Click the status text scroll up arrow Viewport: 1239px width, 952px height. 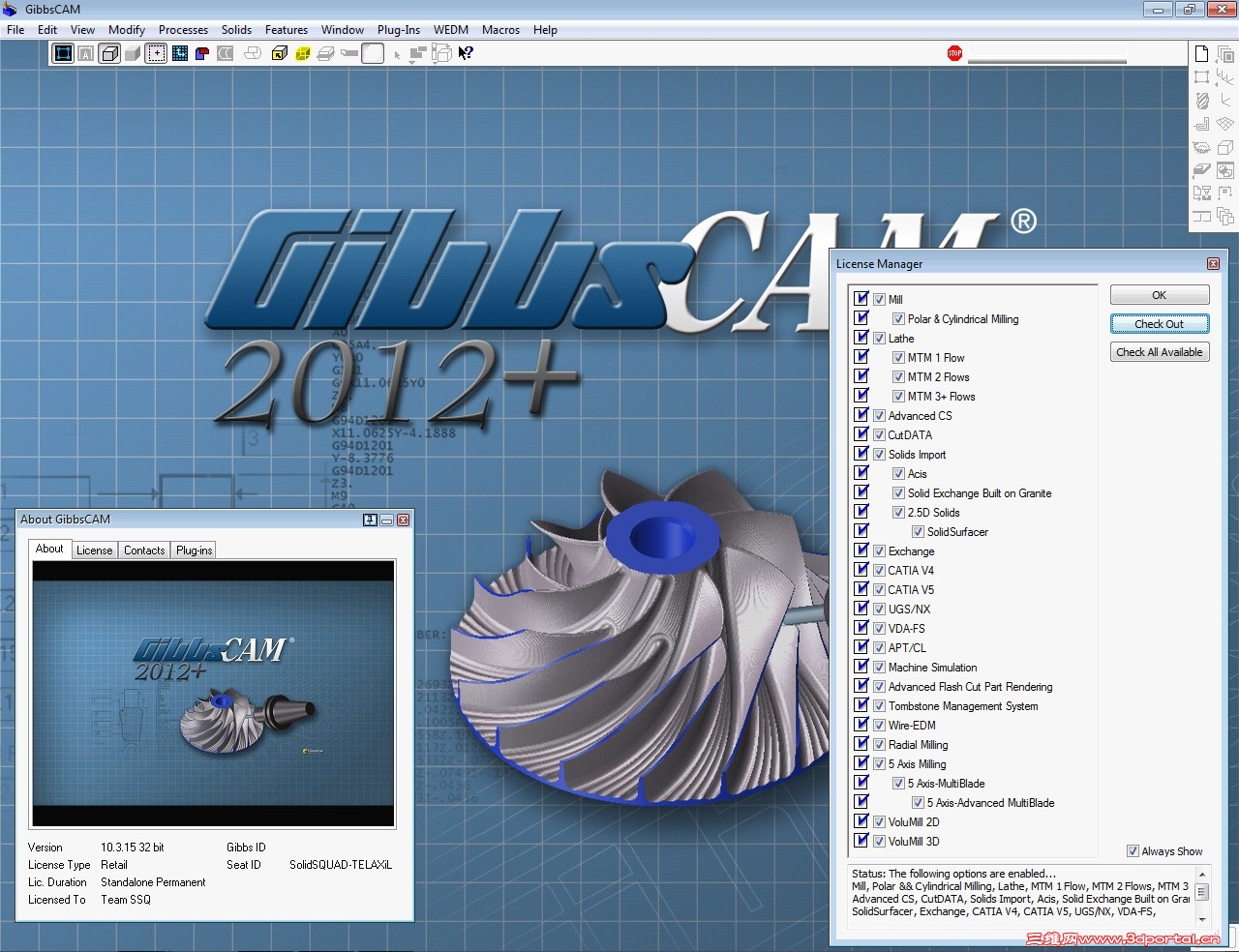tap(1202, 875)
